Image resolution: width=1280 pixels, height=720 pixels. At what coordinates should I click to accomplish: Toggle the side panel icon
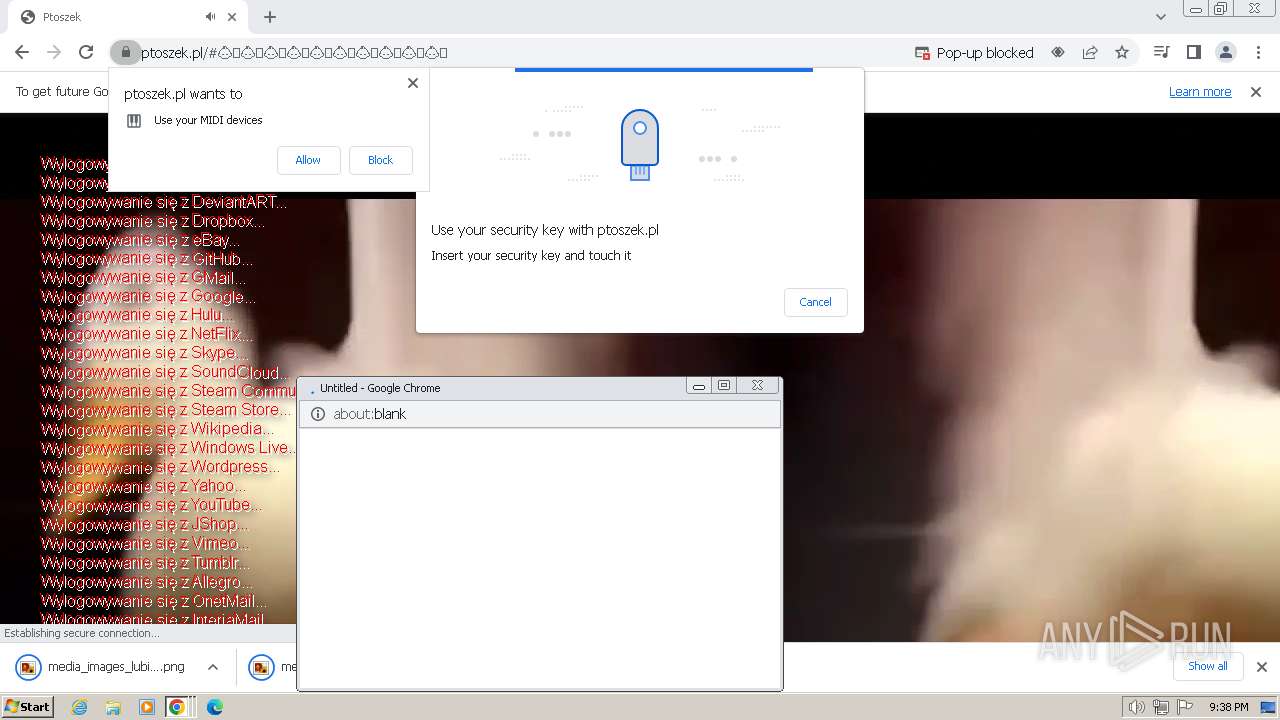click(x=1193, y=52)
